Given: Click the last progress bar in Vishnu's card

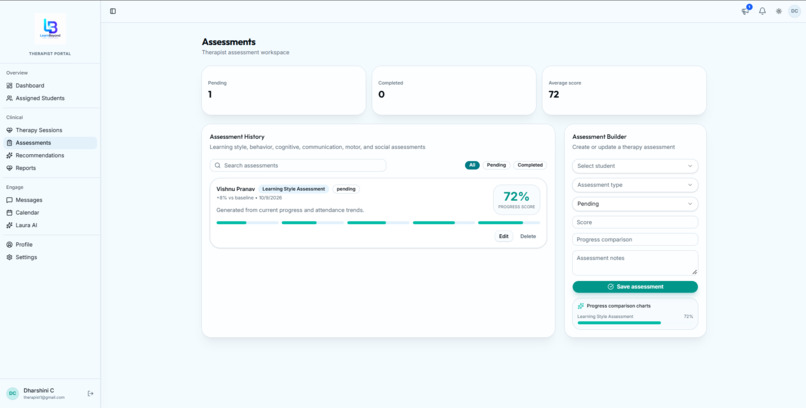Looking at the screenshot, I should point(509,222).
